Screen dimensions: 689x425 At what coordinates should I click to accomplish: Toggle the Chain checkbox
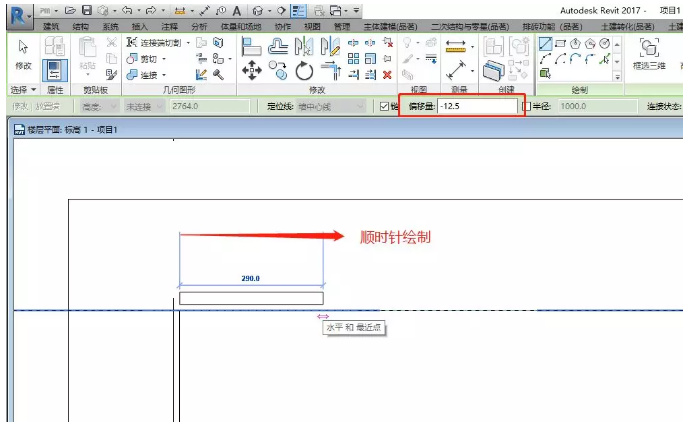point(385,106)
